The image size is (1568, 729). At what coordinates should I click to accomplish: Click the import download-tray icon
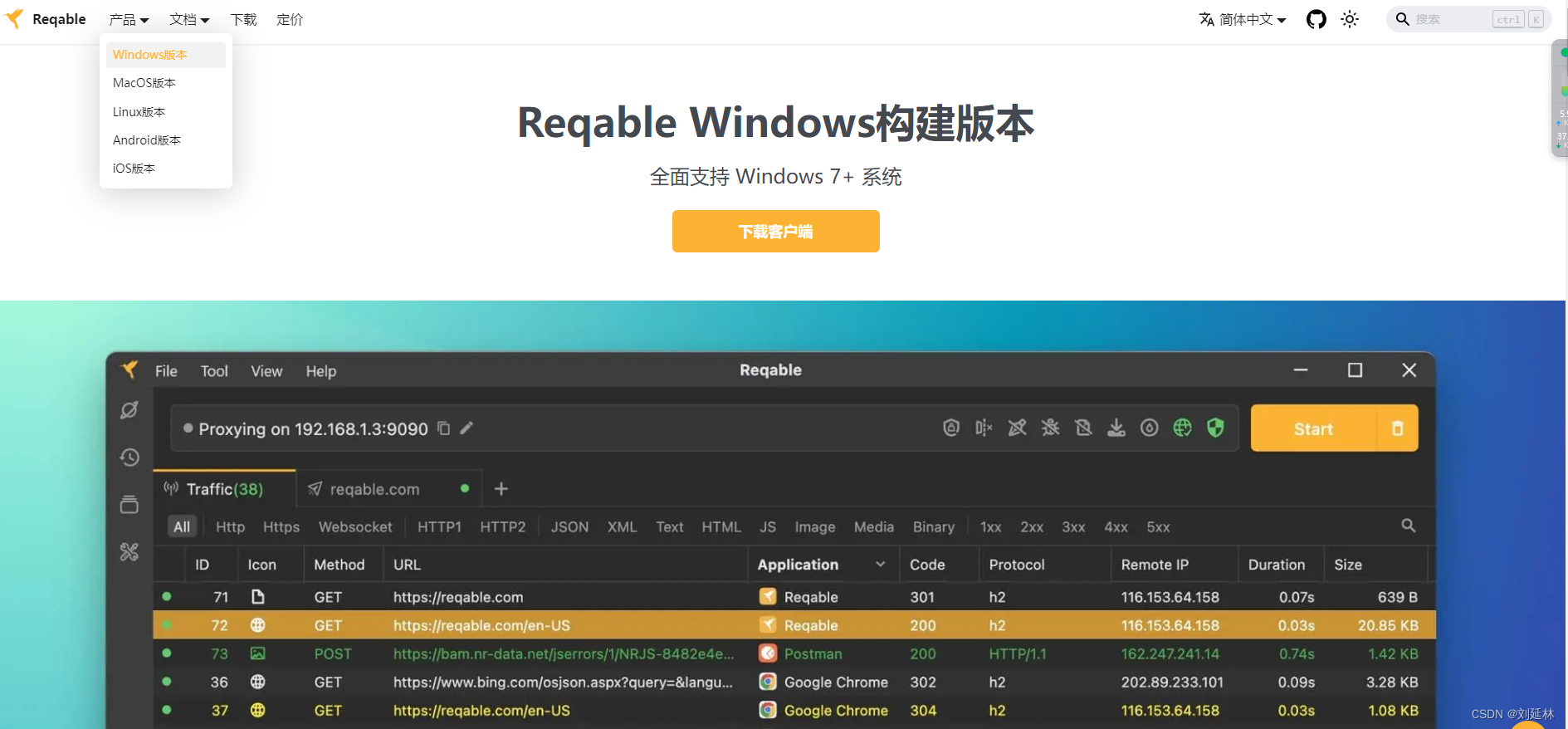1116,428
